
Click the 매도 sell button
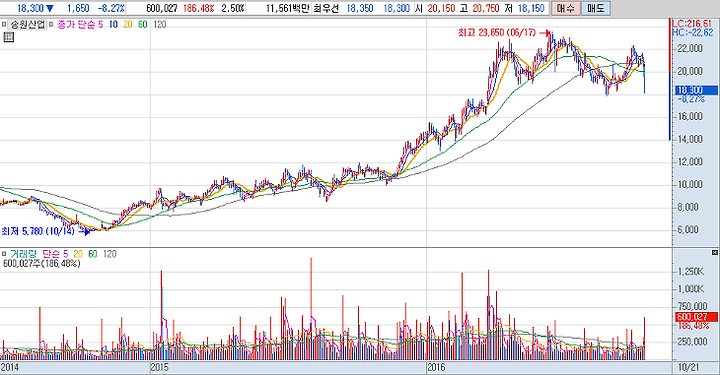coord(595,8)
